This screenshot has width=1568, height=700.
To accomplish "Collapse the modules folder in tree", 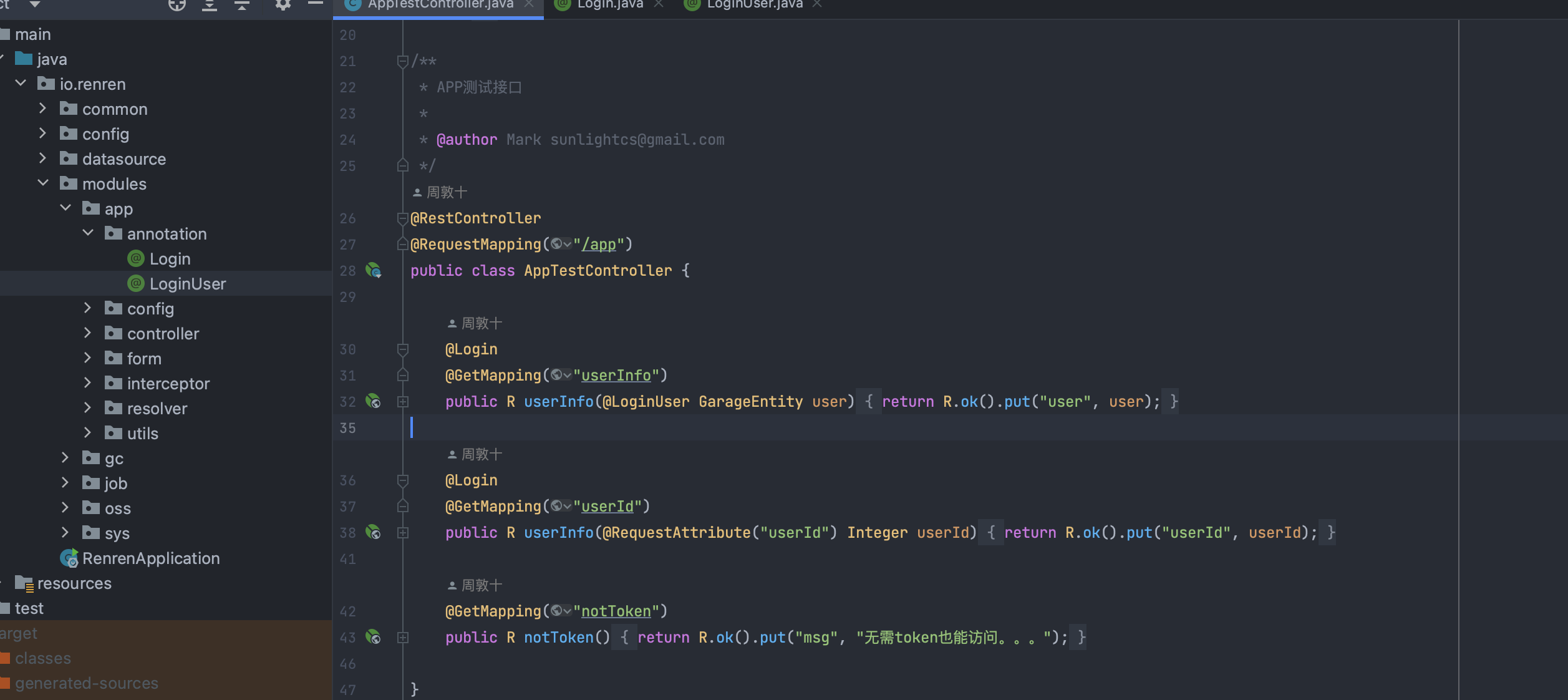I will click(43, 183).
